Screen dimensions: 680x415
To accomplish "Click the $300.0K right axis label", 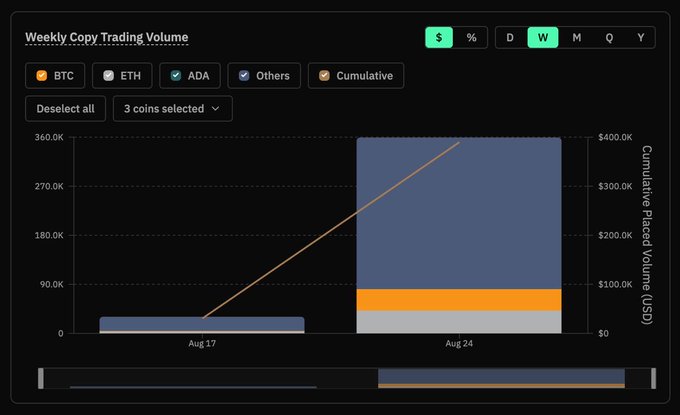I will (x=615, y=186).
